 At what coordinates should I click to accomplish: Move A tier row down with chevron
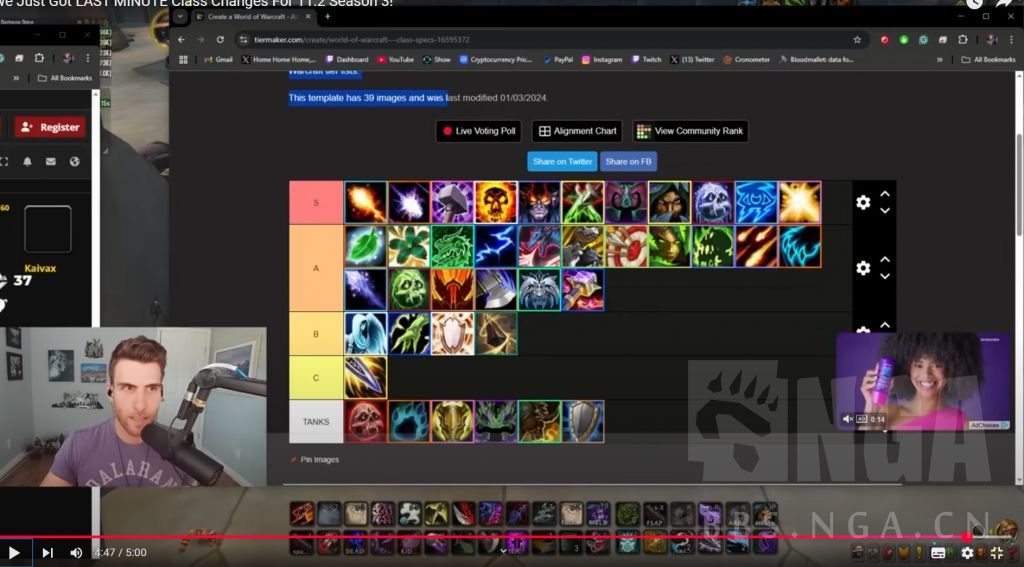(x=885, y=277)
